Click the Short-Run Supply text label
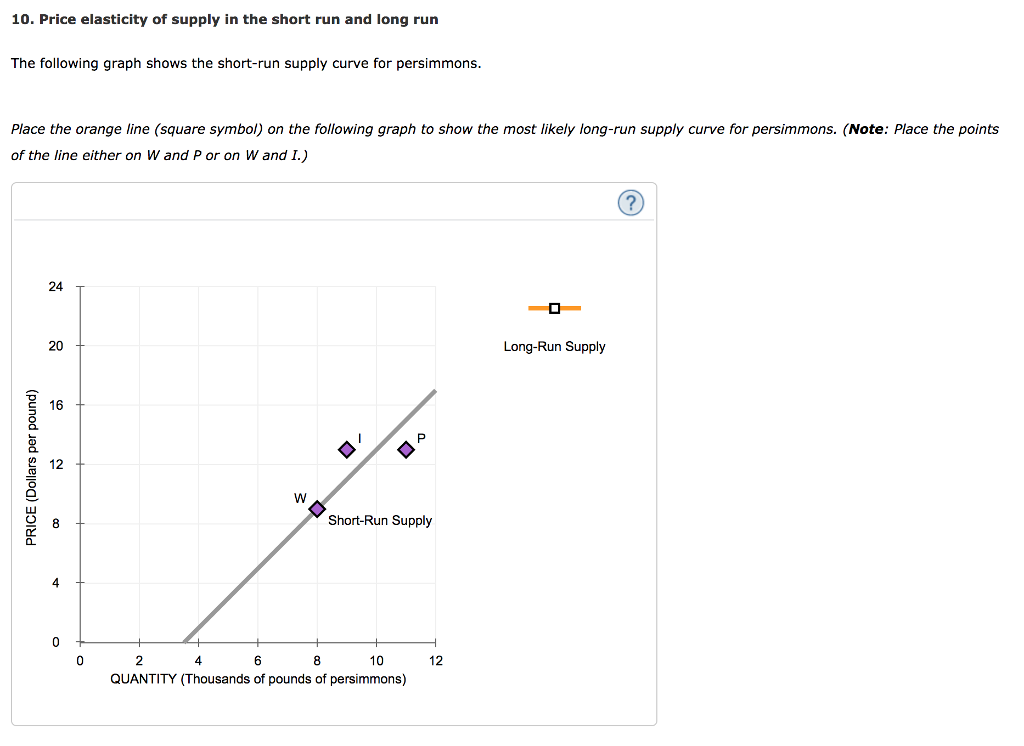1024x746 pixels. pos(382,520)
